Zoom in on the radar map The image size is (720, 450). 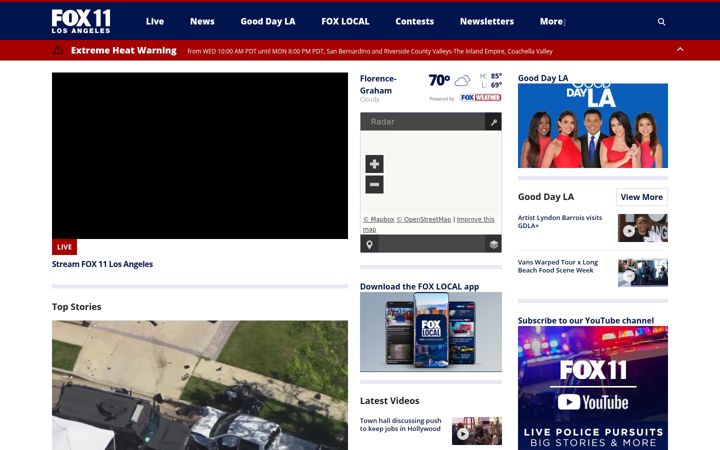click(x=374, y=164)
